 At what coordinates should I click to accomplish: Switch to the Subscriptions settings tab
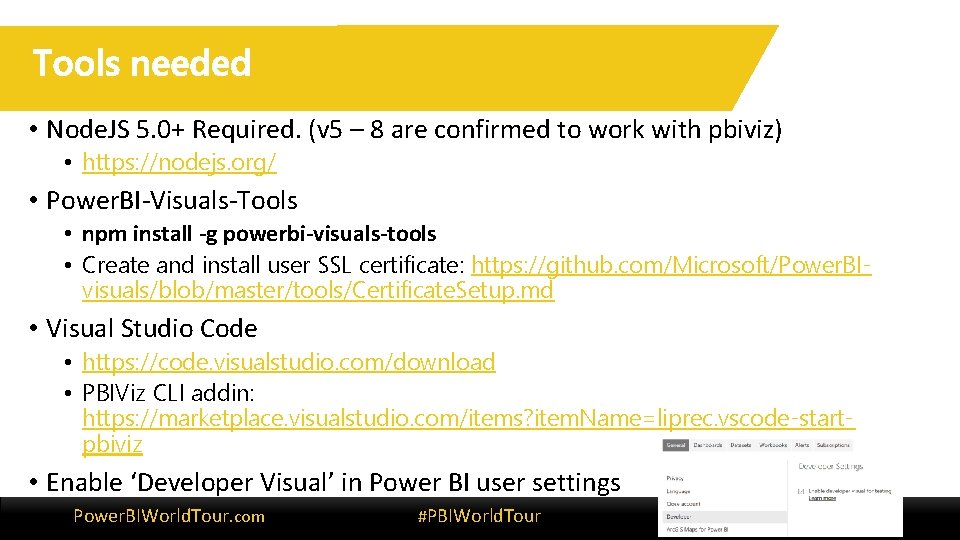point(833,445)
